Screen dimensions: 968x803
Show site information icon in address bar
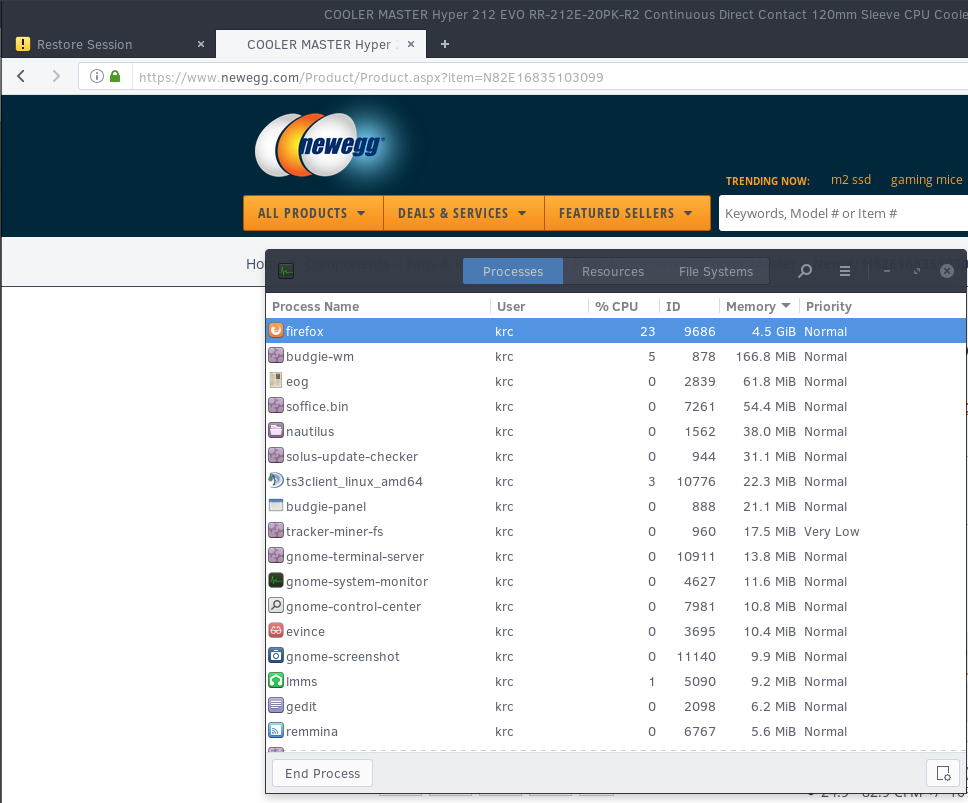[97, 77]
